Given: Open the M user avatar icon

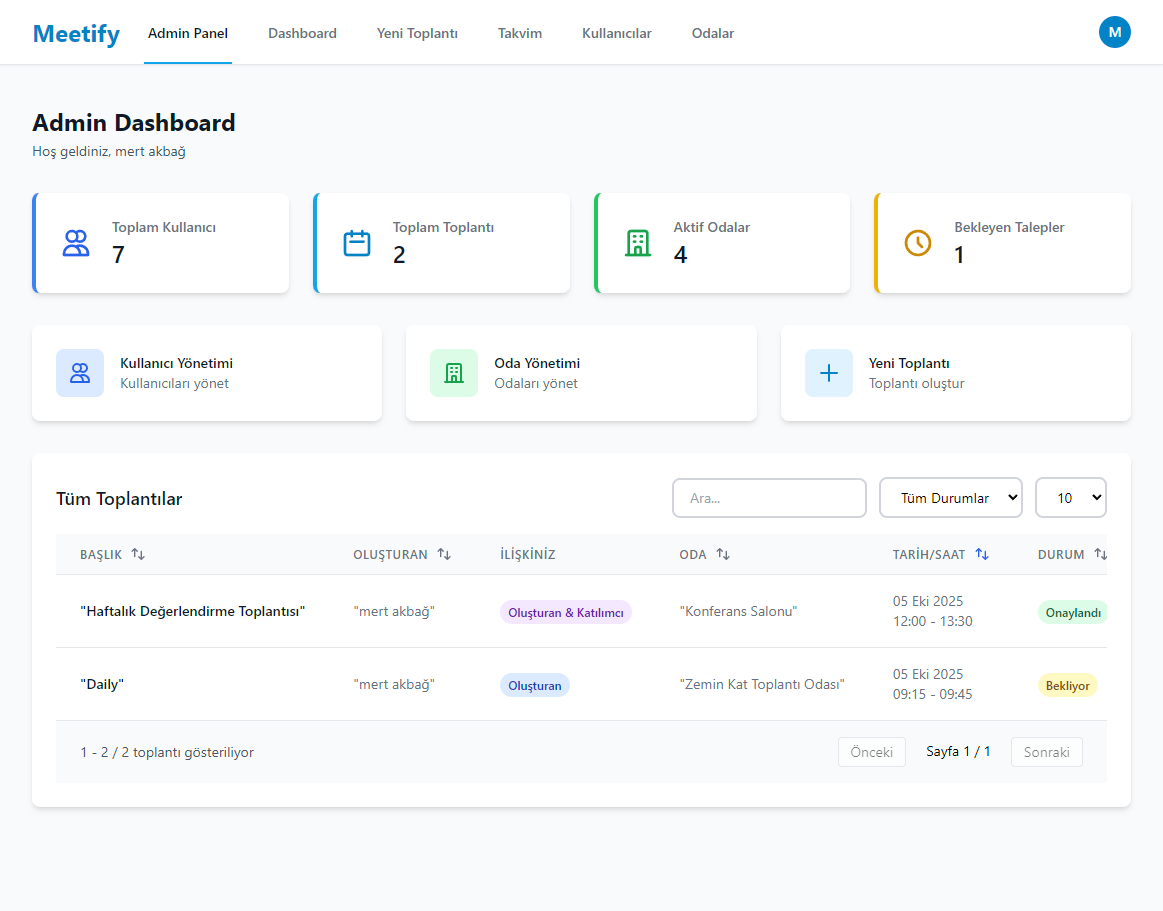Looking at the screenshot, I should (1115, 32).
